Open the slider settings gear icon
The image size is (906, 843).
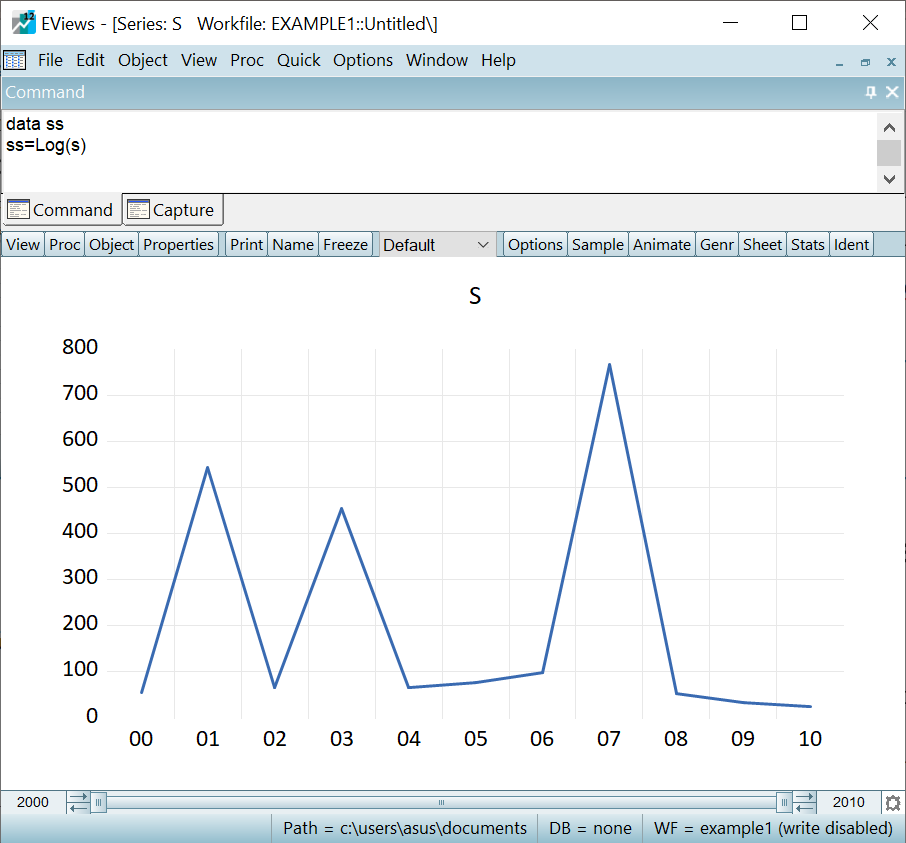pos(892,803)
